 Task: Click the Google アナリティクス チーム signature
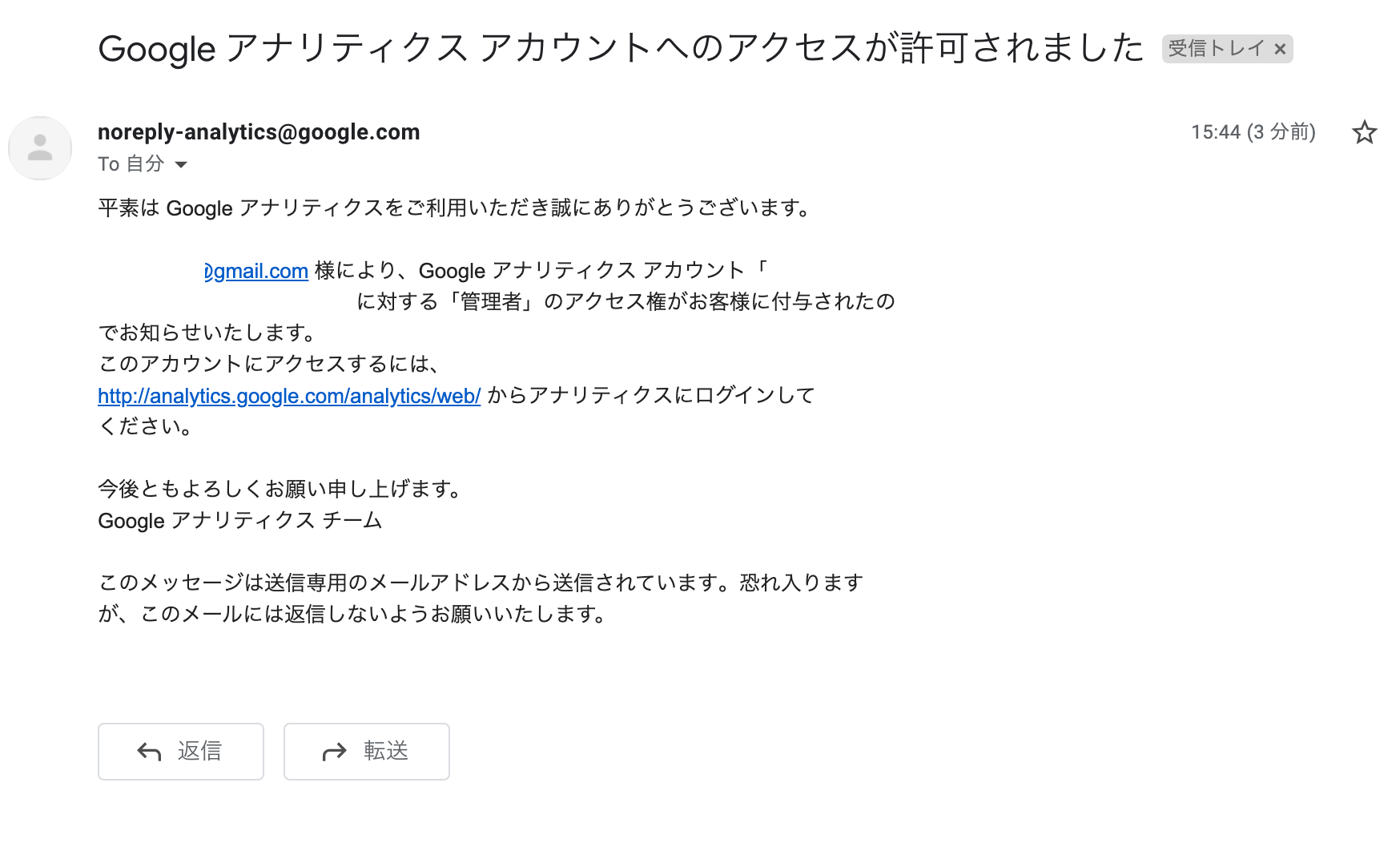click(x=240, y=521)
